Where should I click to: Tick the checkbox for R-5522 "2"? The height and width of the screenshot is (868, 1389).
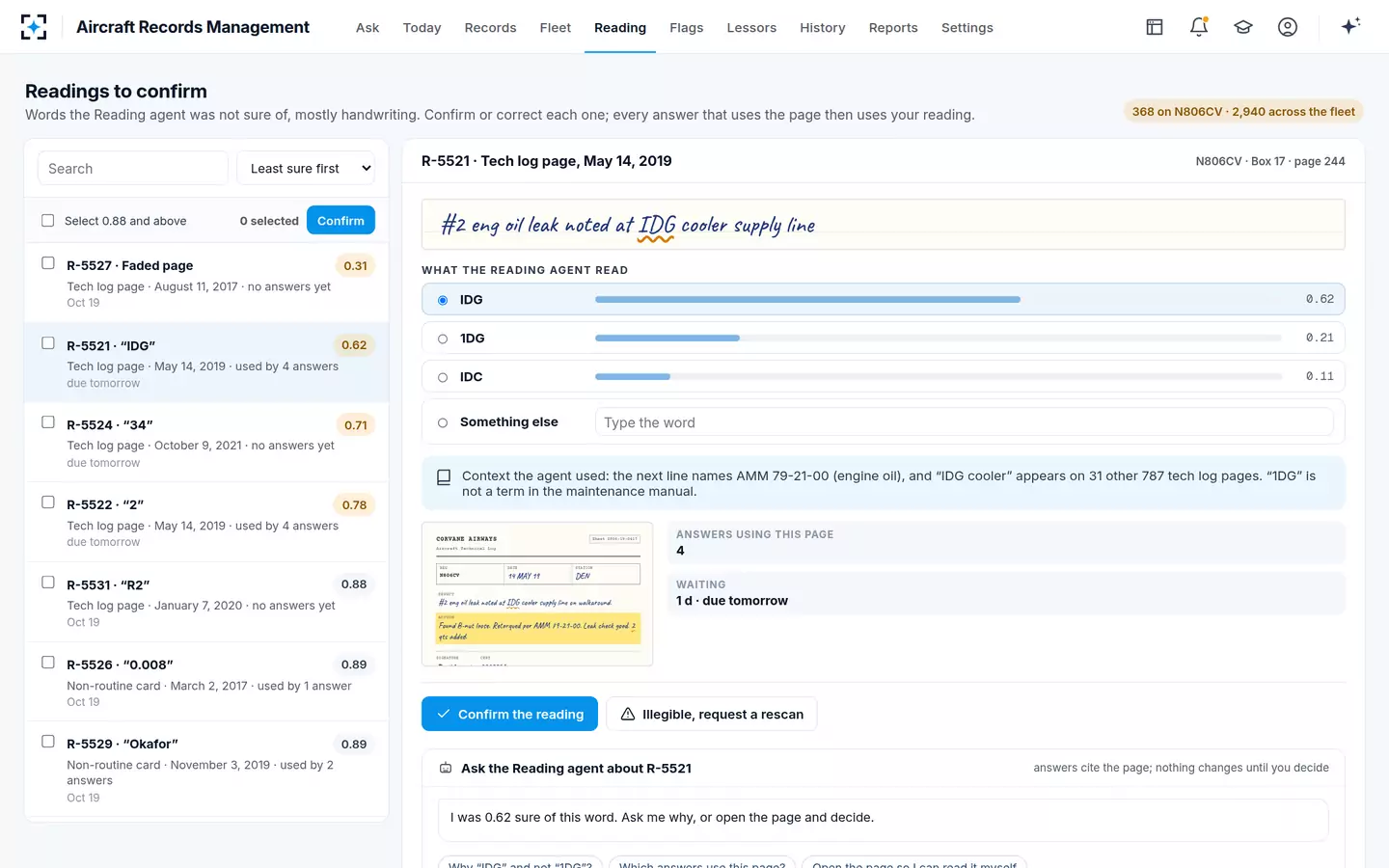48,502
